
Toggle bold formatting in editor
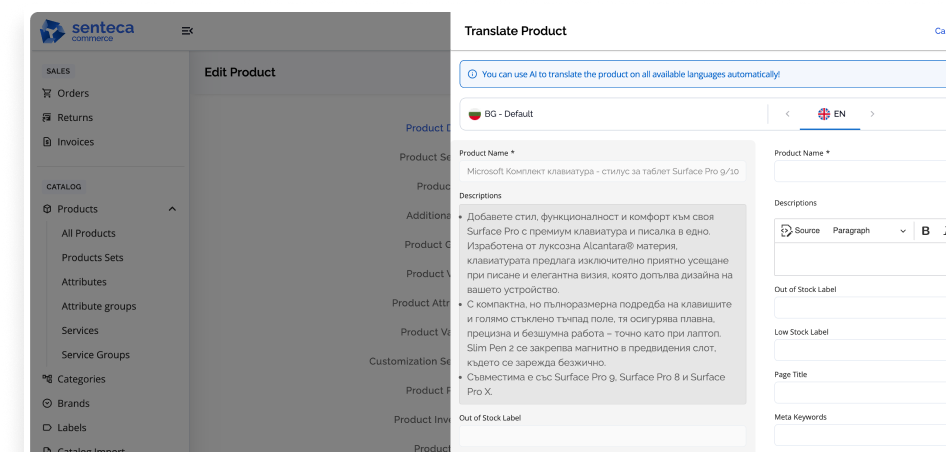(x=925, y=230)
